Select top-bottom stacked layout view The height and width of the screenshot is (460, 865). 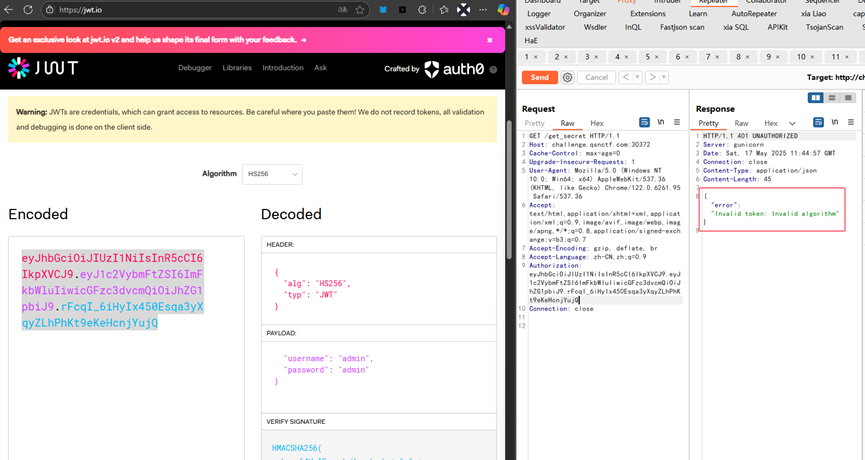832,98
